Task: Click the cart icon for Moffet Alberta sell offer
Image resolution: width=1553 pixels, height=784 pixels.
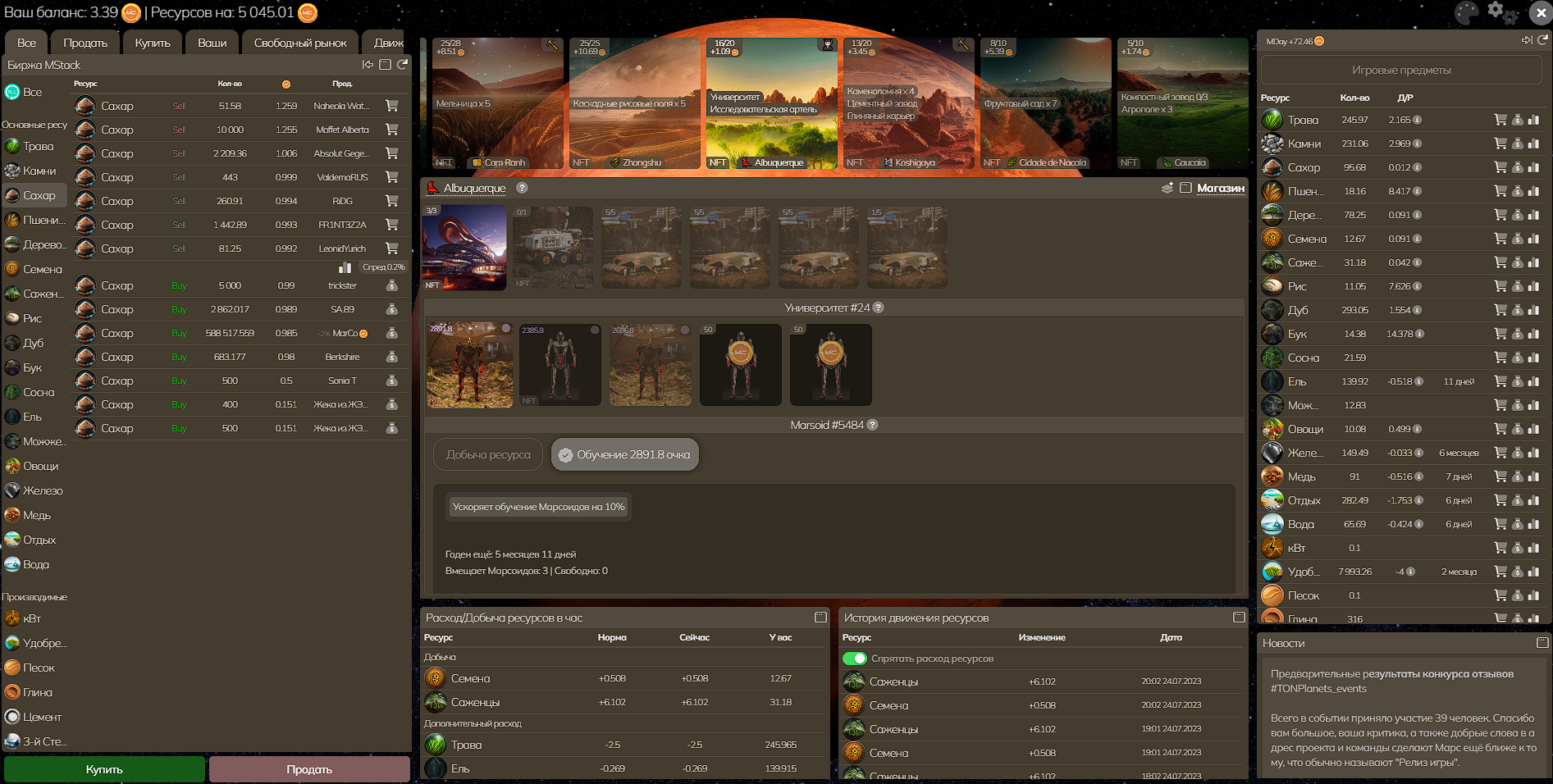Action: tap(392, 130)
